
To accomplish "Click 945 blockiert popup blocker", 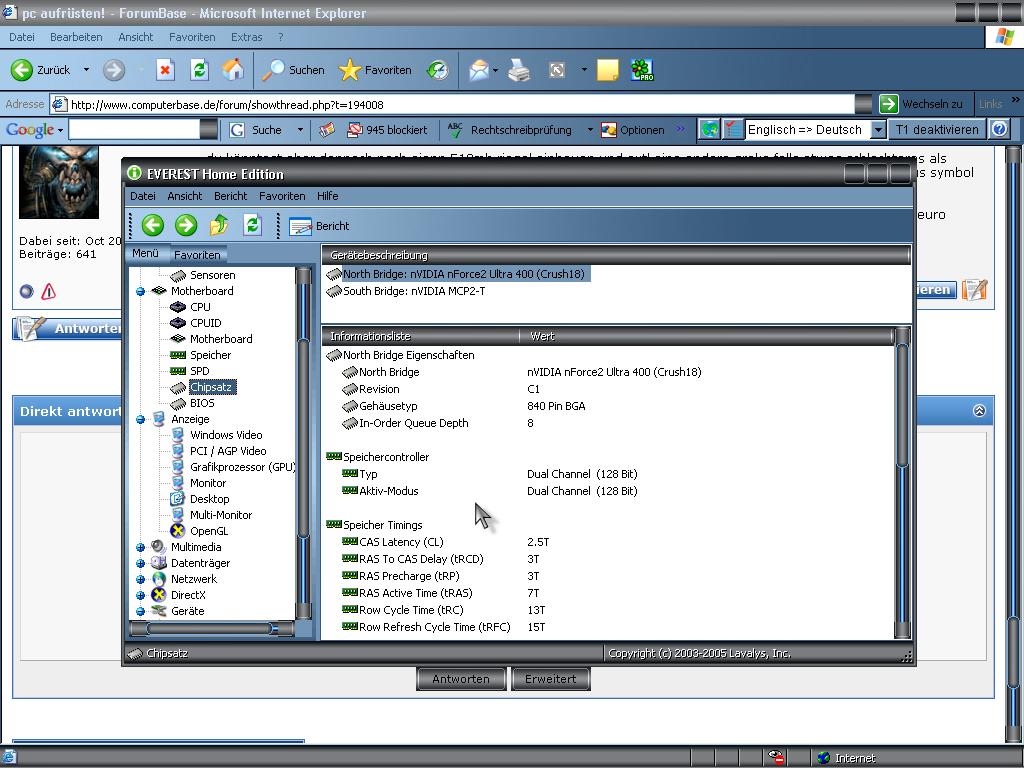I will (387, 130).
